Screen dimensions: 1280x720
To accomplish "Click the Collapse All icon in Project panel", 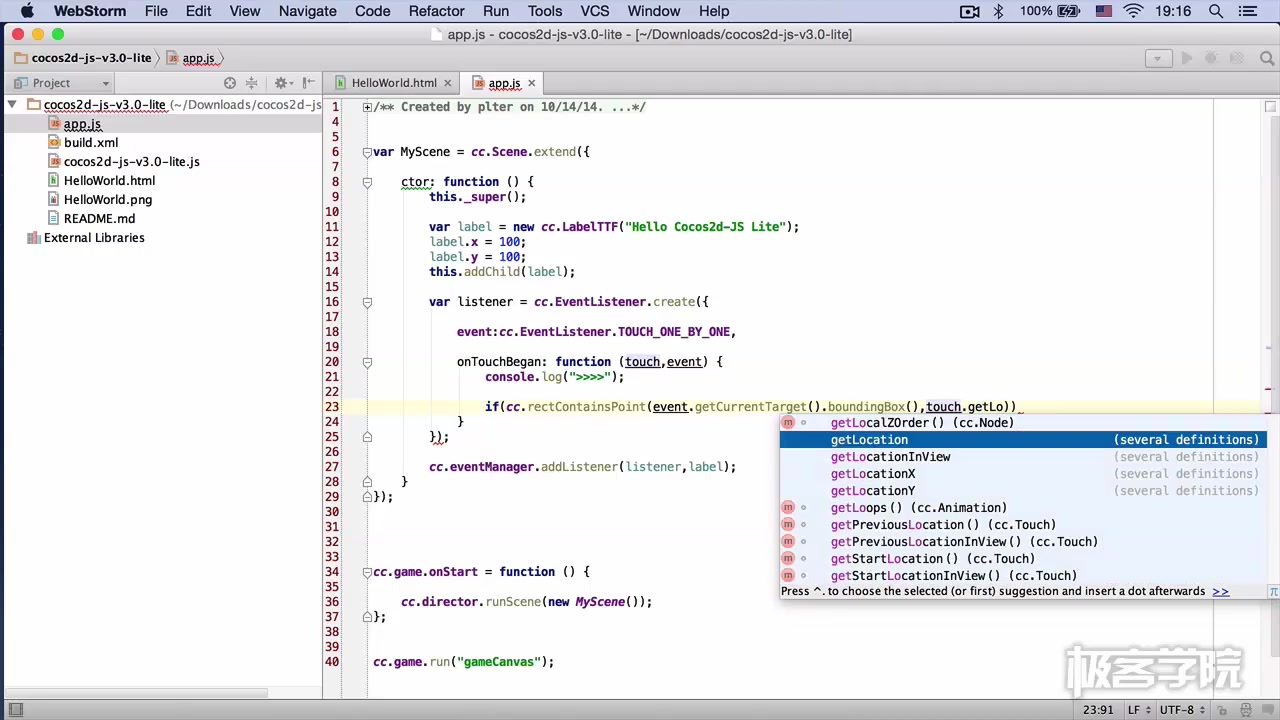I will pos(252,83).
